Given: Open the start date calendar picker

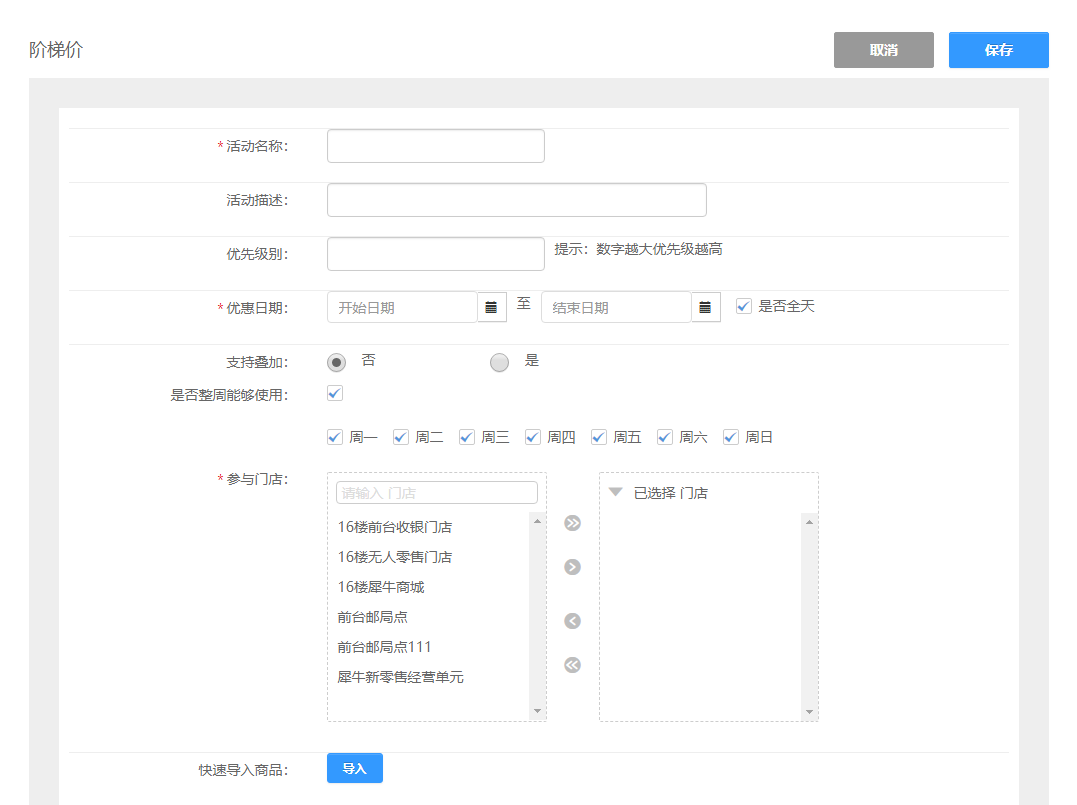Looking at the screenshot, I should pyautogui.click(x=491, y=307).
